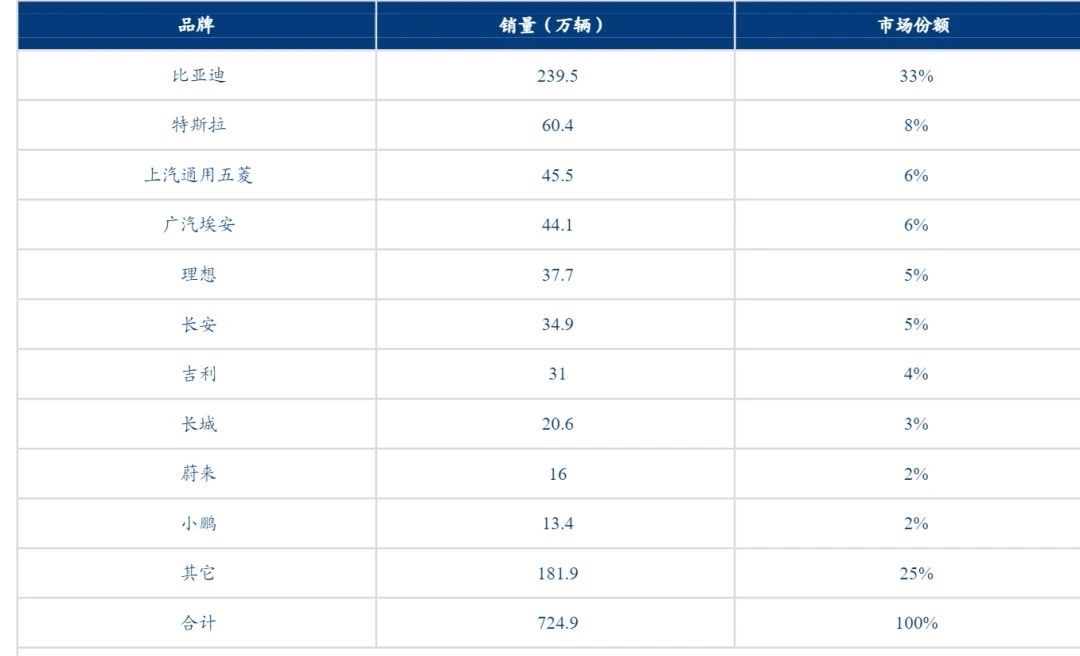Click the 吉利 row label
Screen dimensions: 1080x656
[x=198, y=374]
